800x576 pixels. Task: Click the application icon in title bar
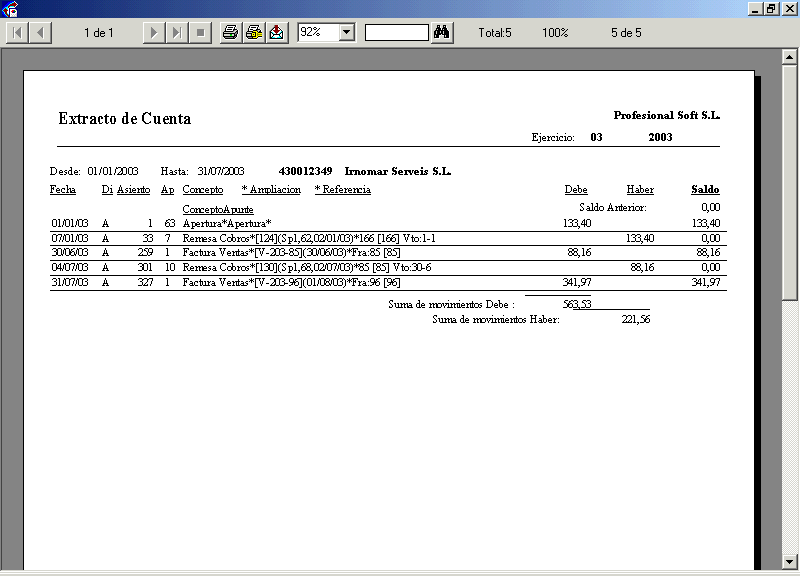(x=10, y=9)
